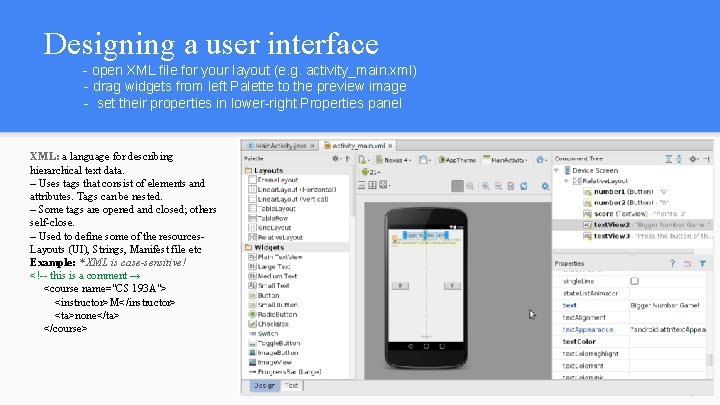
Task: Select CheckBox widget in Palette
Action: click(269, 324)
